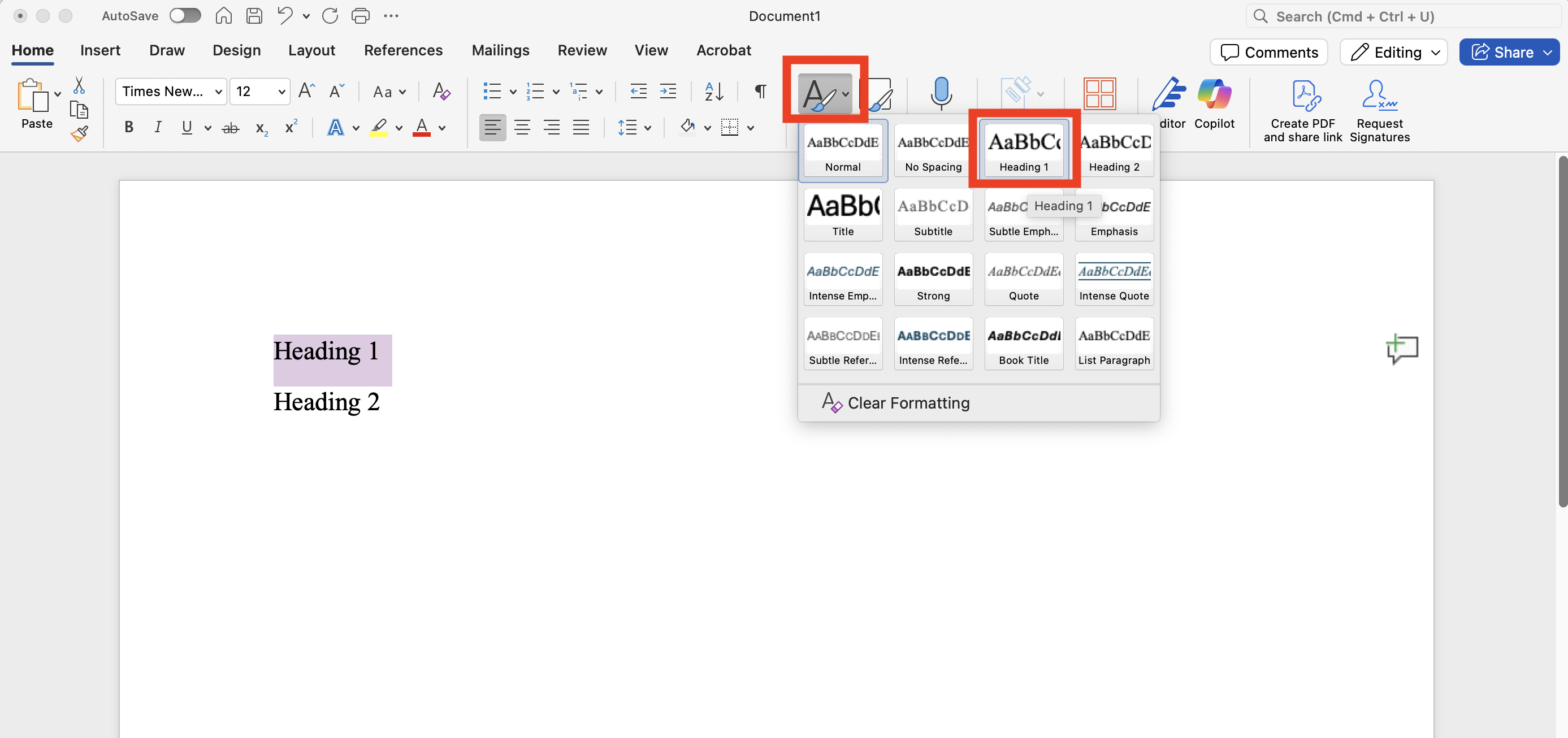Increase the font size

click(307, 92)
